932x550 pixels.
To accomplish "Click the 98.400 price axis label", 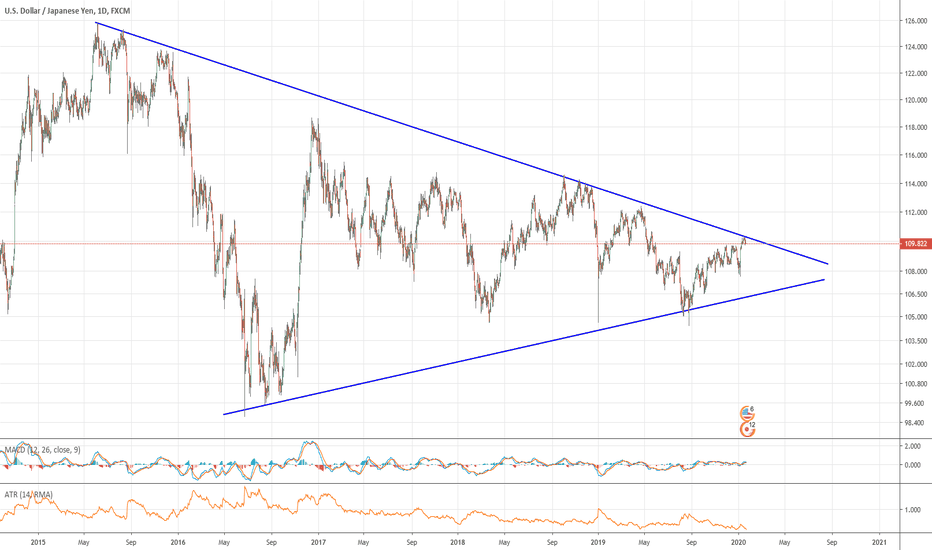I will pyautogui.click(x=916, y=423).
